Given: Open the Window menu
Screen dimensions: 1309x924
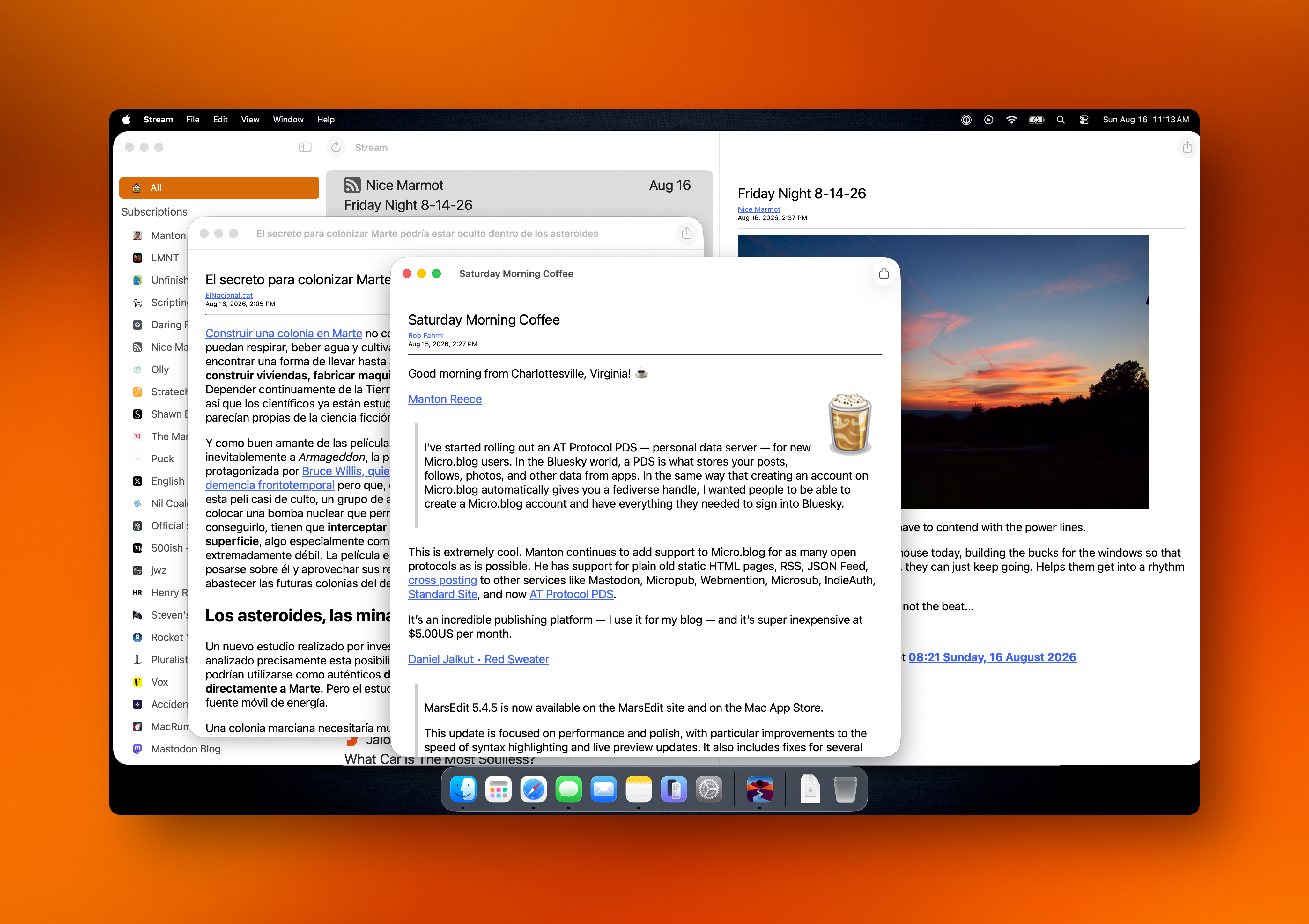Looking at the screenshot, I should pos(288,120).
